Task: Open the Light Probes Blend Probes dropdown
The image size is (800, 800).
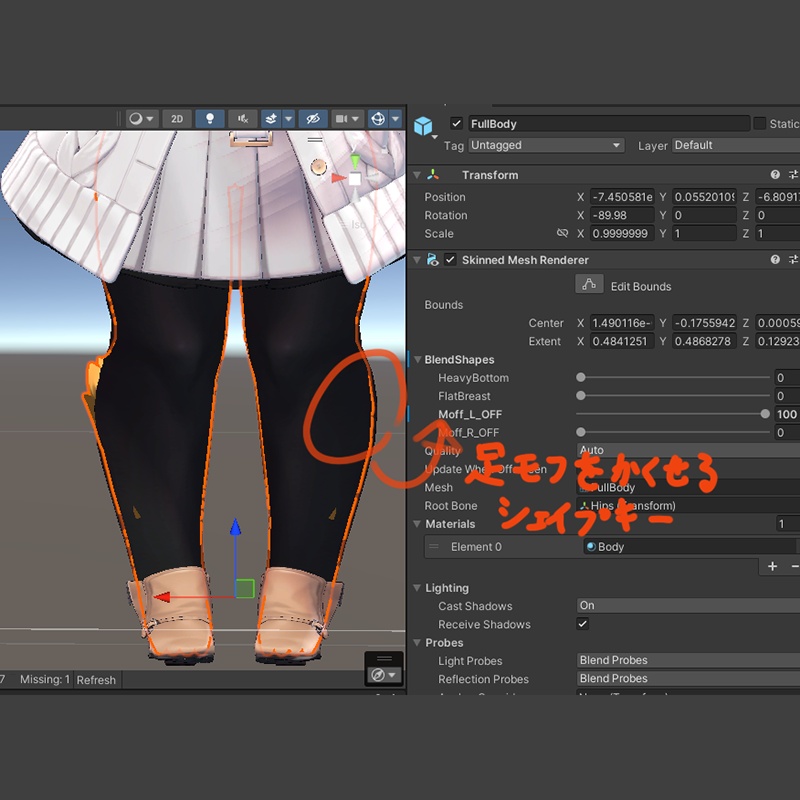Action: pyautogui.click(x=688, y=660)
